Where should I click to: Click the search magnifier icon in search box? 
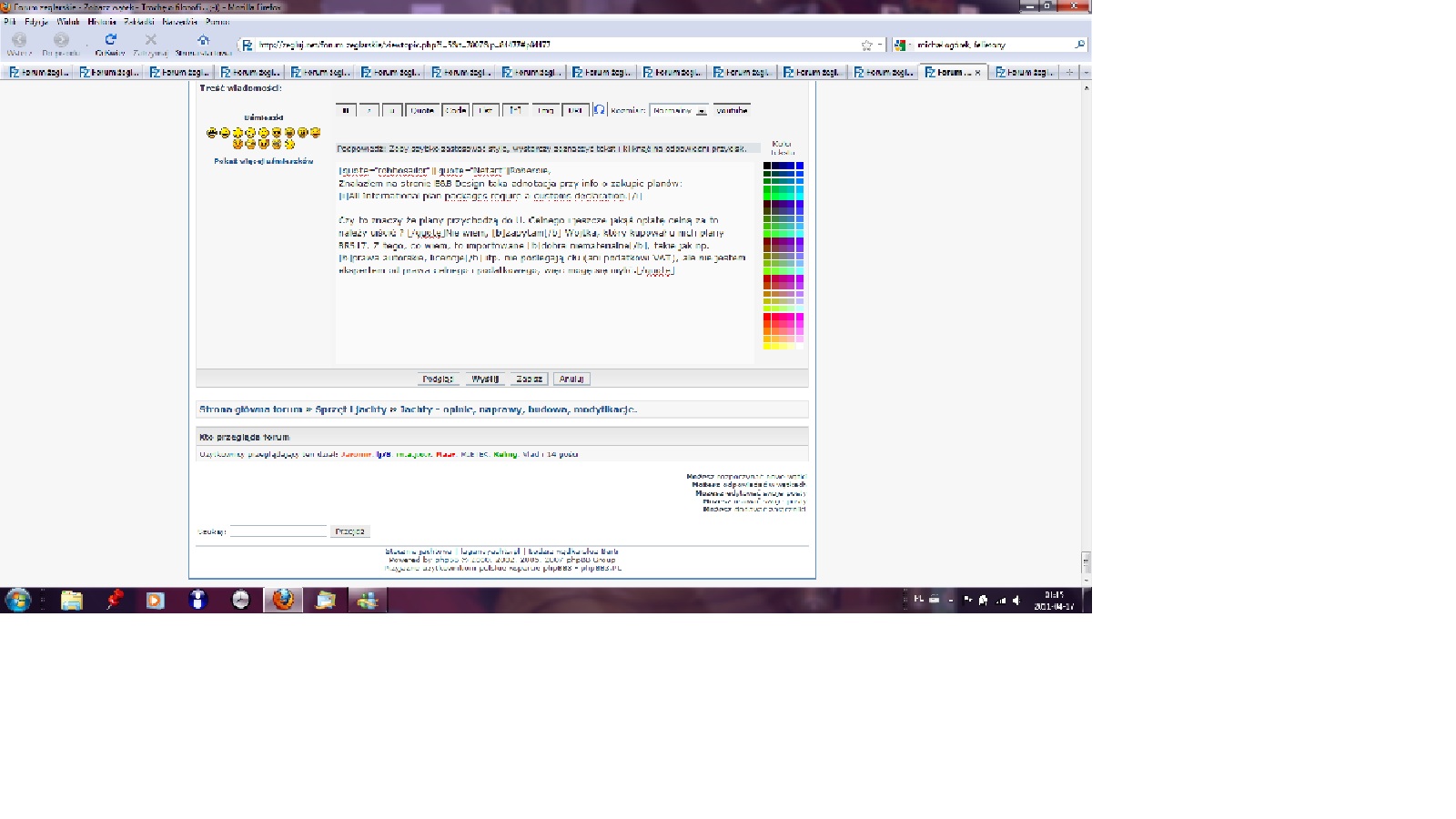tap(1080, 45)
